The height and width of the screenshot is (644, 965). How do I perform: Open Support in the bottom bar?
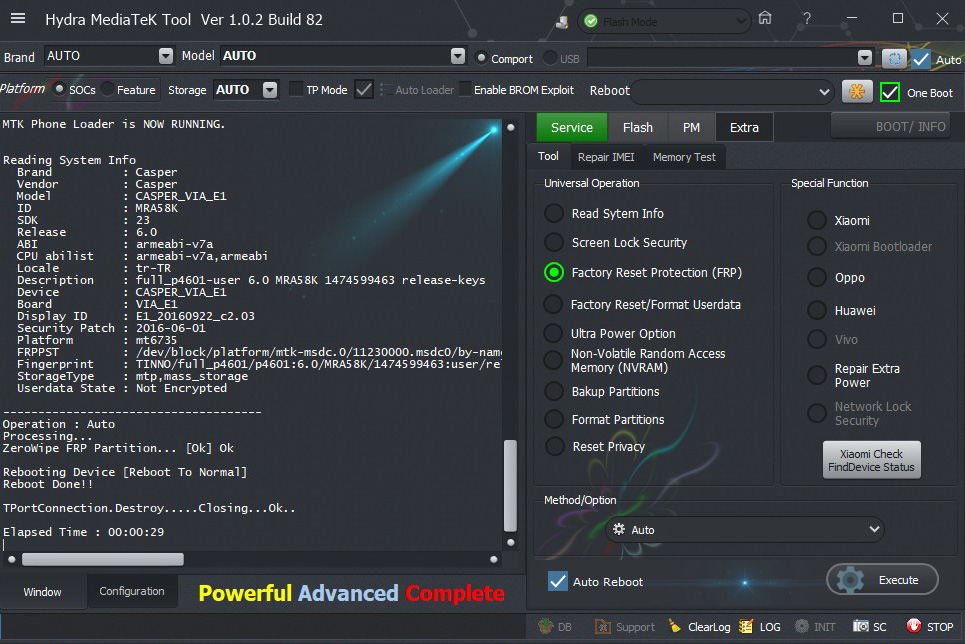click(625, 627)
